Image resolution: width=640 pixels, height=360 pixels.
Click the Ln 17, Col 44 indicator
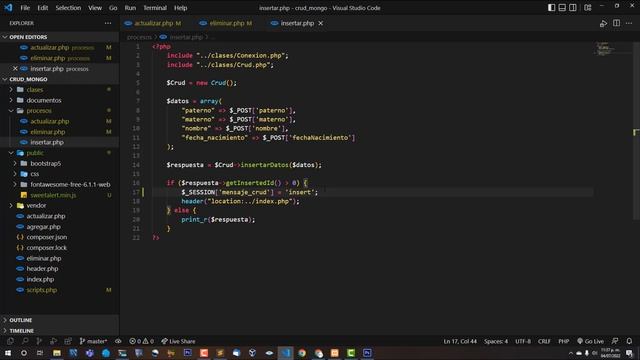(460, 341)
